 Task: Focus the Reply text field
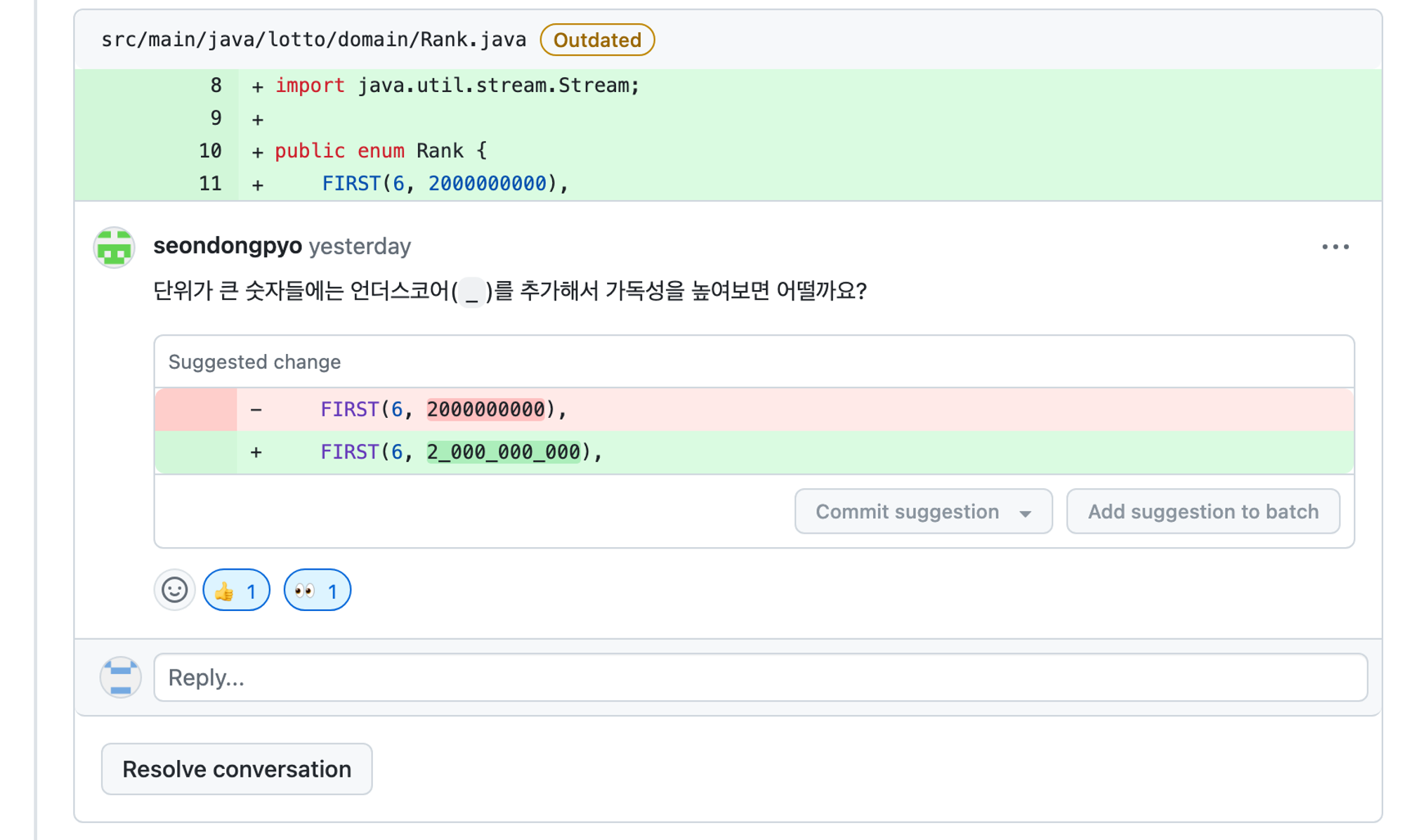(761, 678)
